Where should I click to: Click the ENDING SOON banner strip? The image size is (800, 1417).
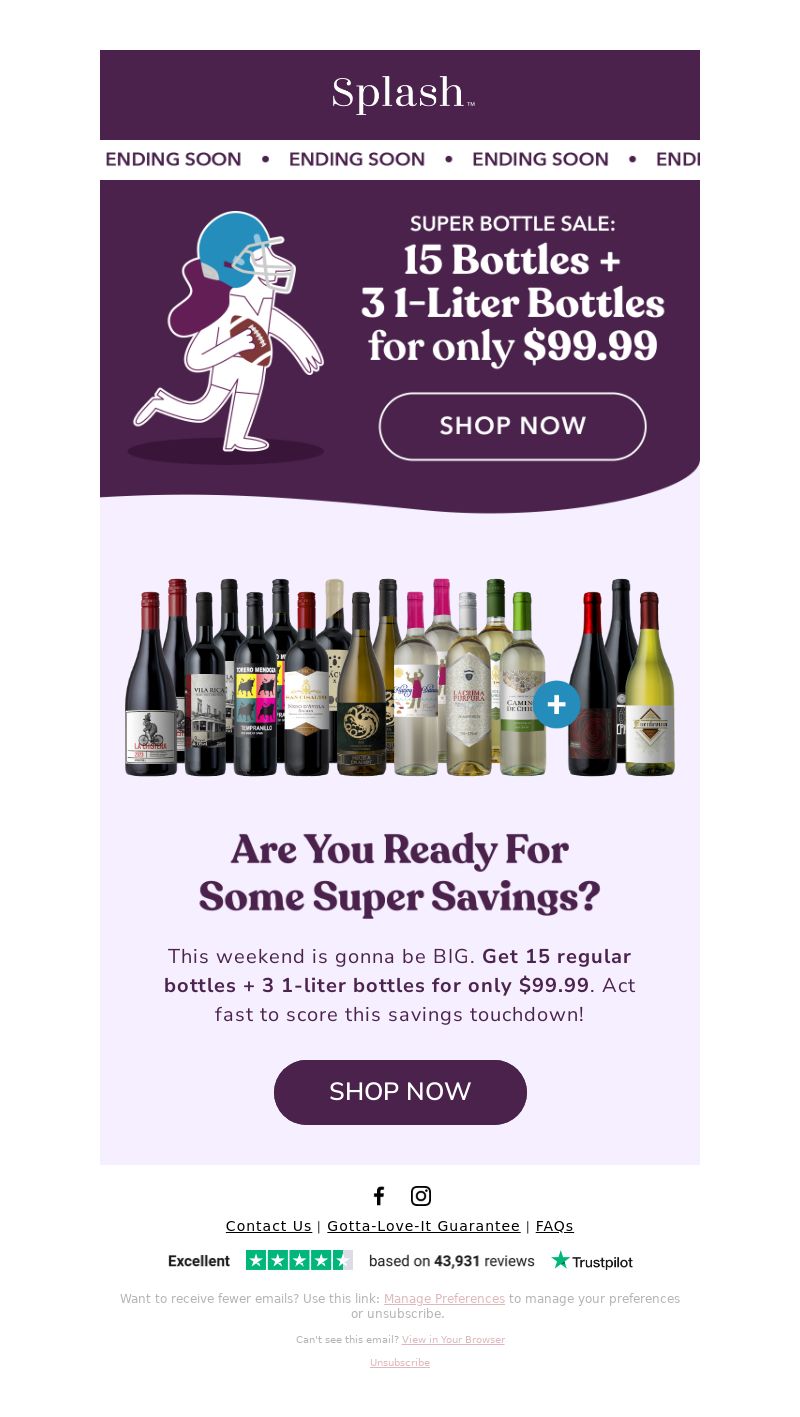click(x=400, y=160)
